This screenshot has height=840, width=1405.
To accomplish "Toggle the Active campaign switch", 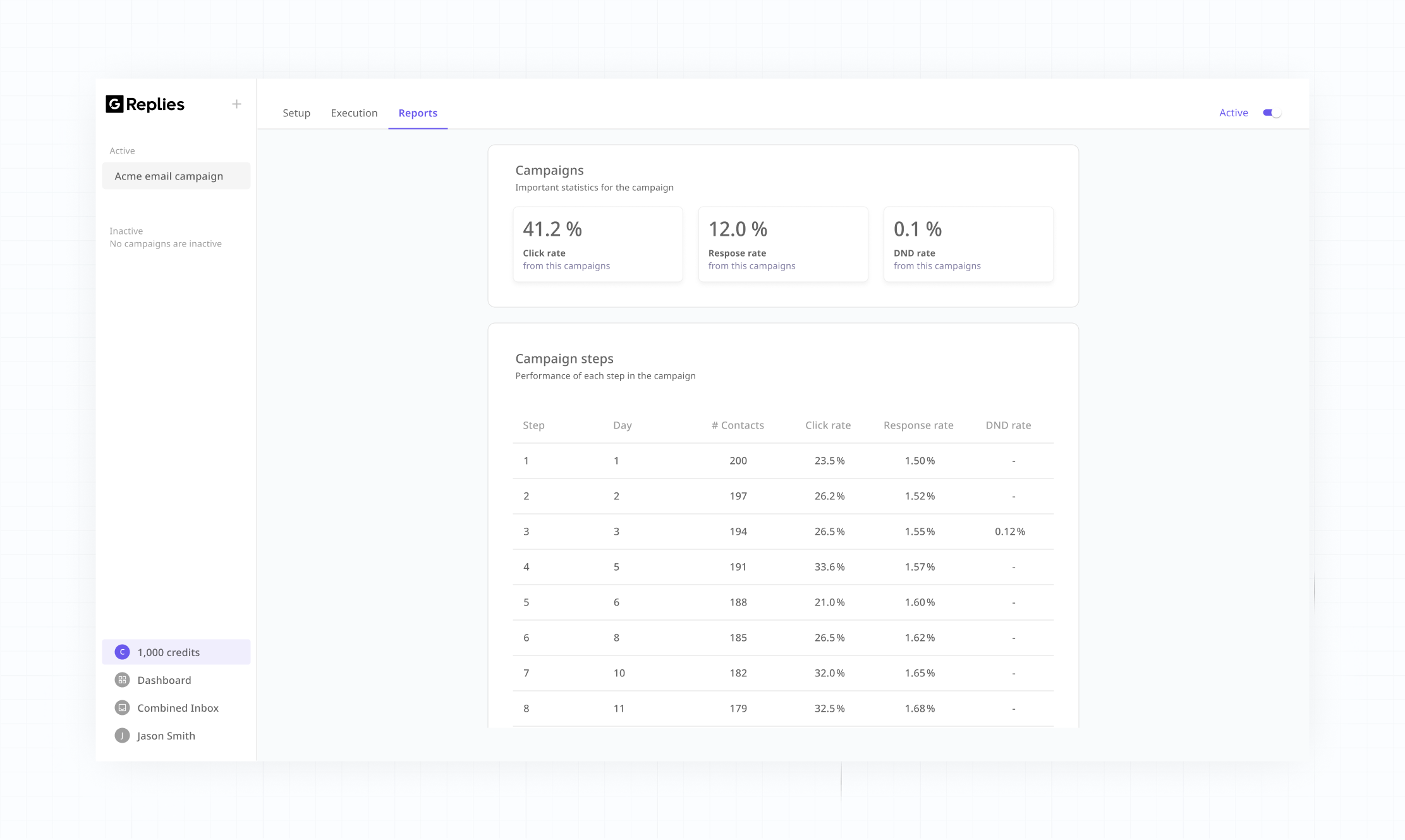I will tap(1272, 113).
